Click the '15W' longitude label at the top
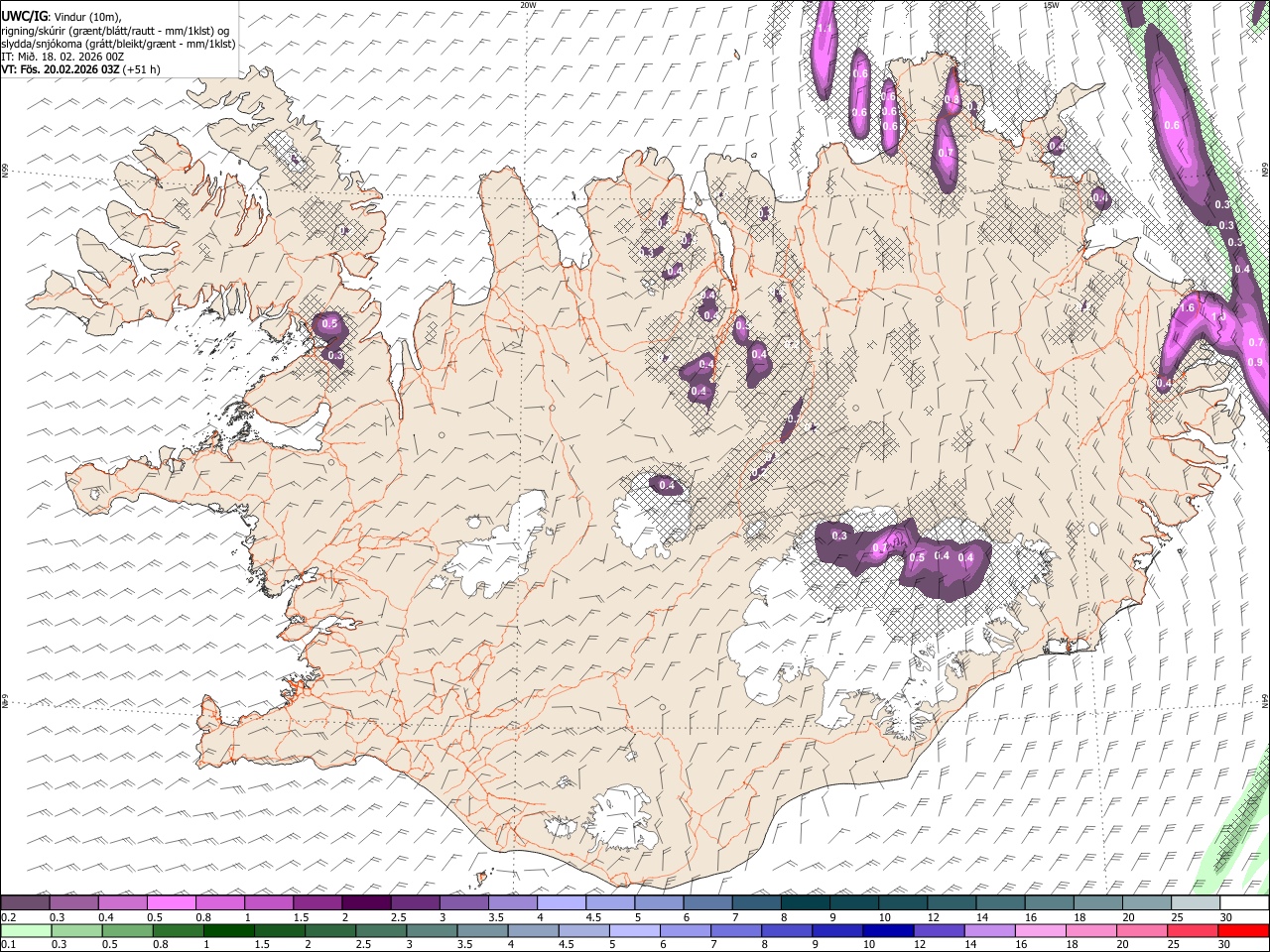1270x952 pixels. (1051, 5)
